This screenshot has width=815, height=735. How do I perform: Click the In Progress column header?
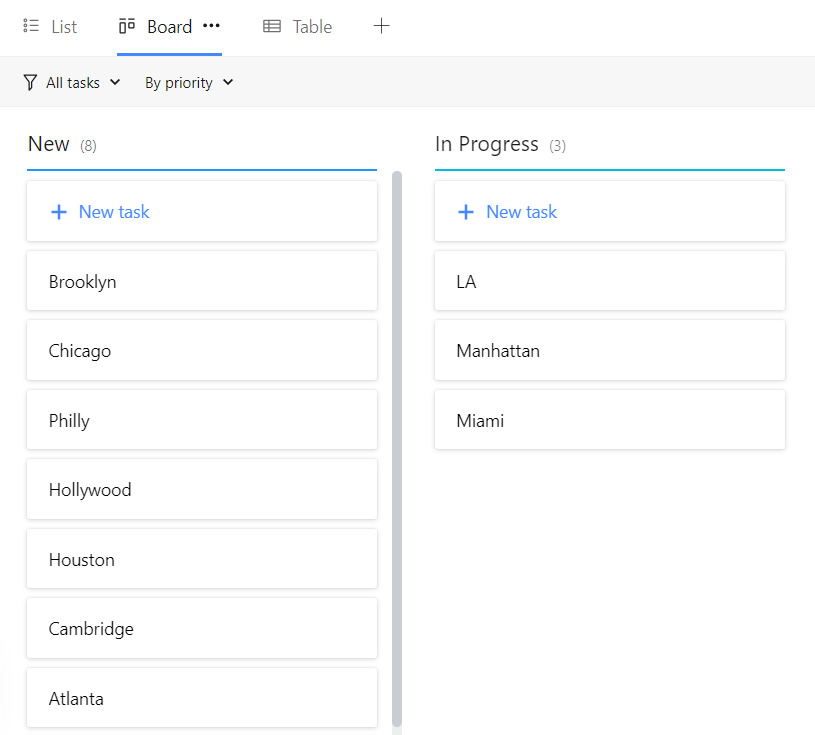tap(487, 145)
